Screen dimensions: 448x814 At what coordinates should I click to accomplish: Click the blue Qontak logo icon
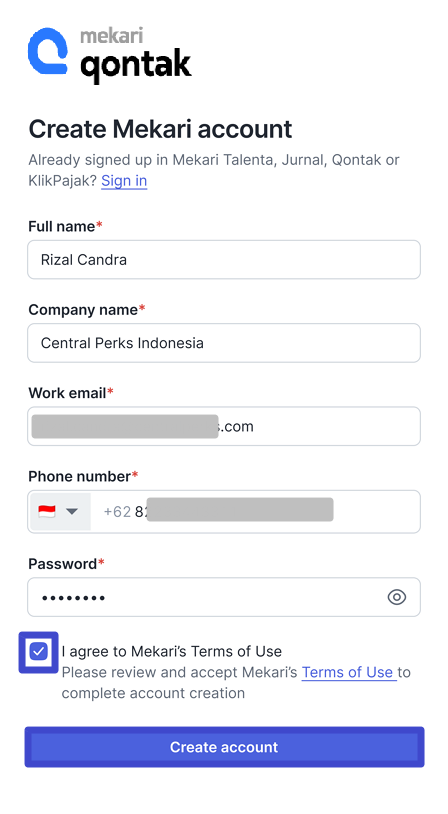pyautogui.click(x=48, y=51)
